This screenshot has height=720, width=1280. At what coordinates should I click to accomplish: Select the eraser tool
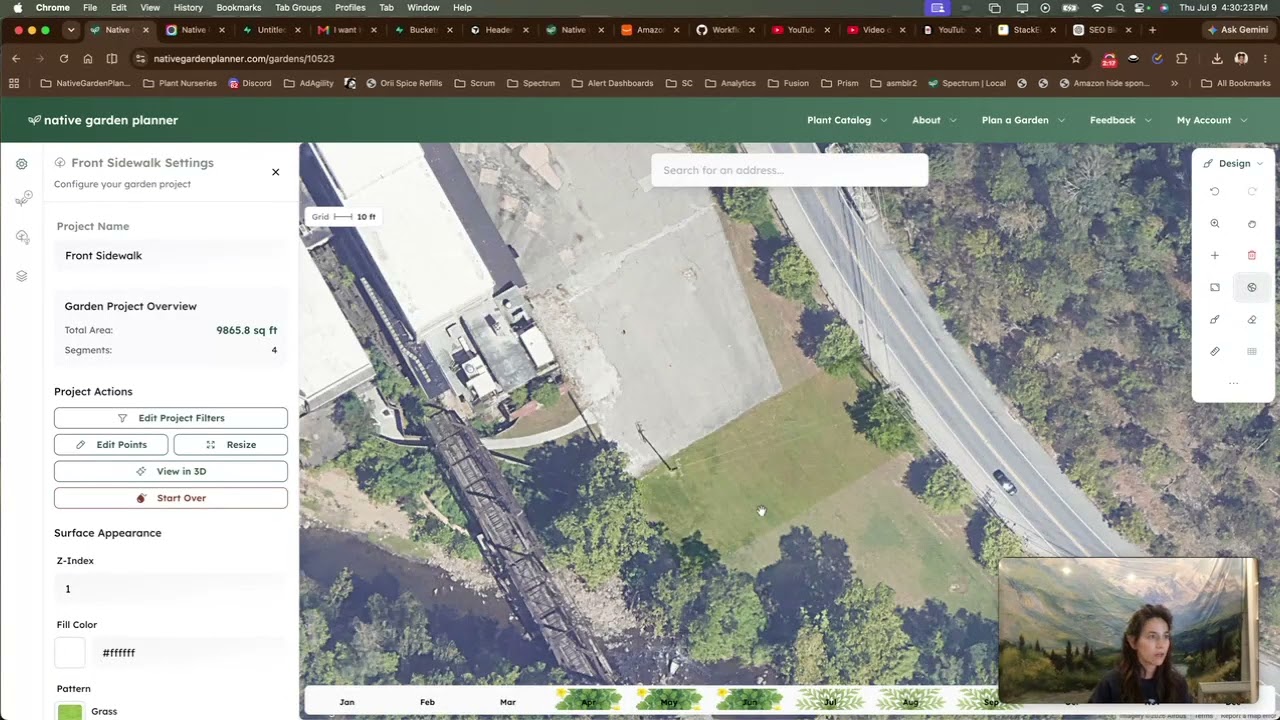point(1252,320)
